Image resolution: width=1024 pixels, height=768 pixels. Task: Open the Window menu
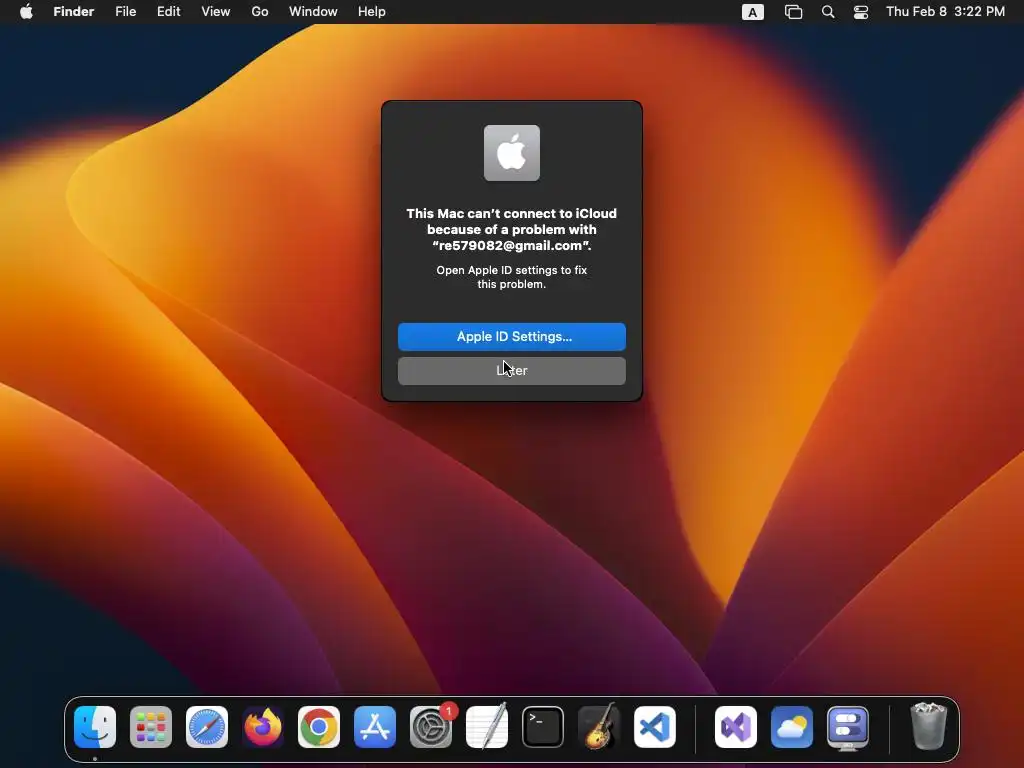tap(313, 12)
